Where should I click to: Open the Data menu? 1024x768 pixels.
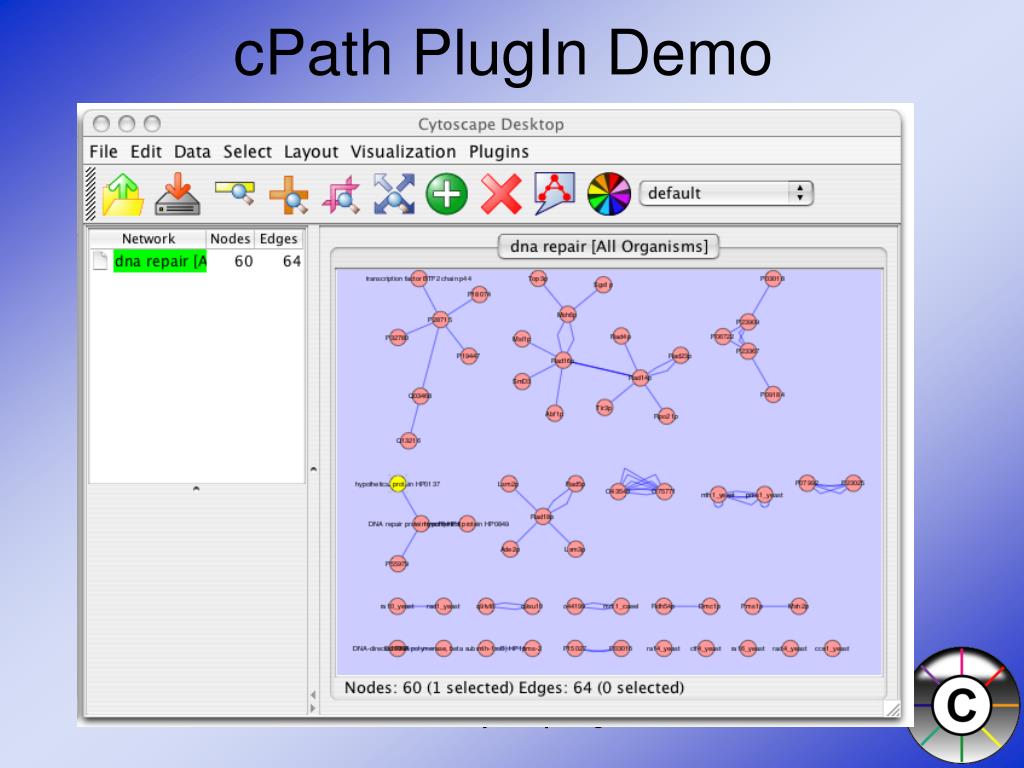[192, 152]
